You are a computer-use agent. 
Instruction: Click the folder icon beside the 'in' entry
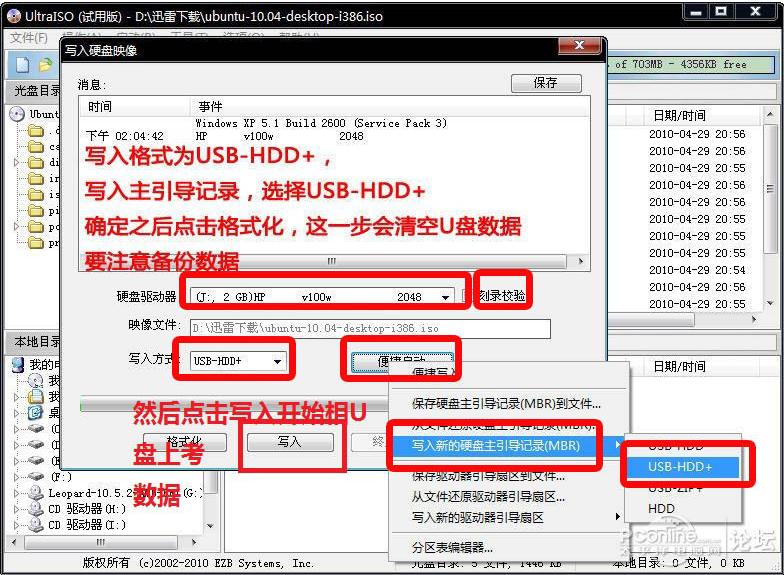click(36, 178)
